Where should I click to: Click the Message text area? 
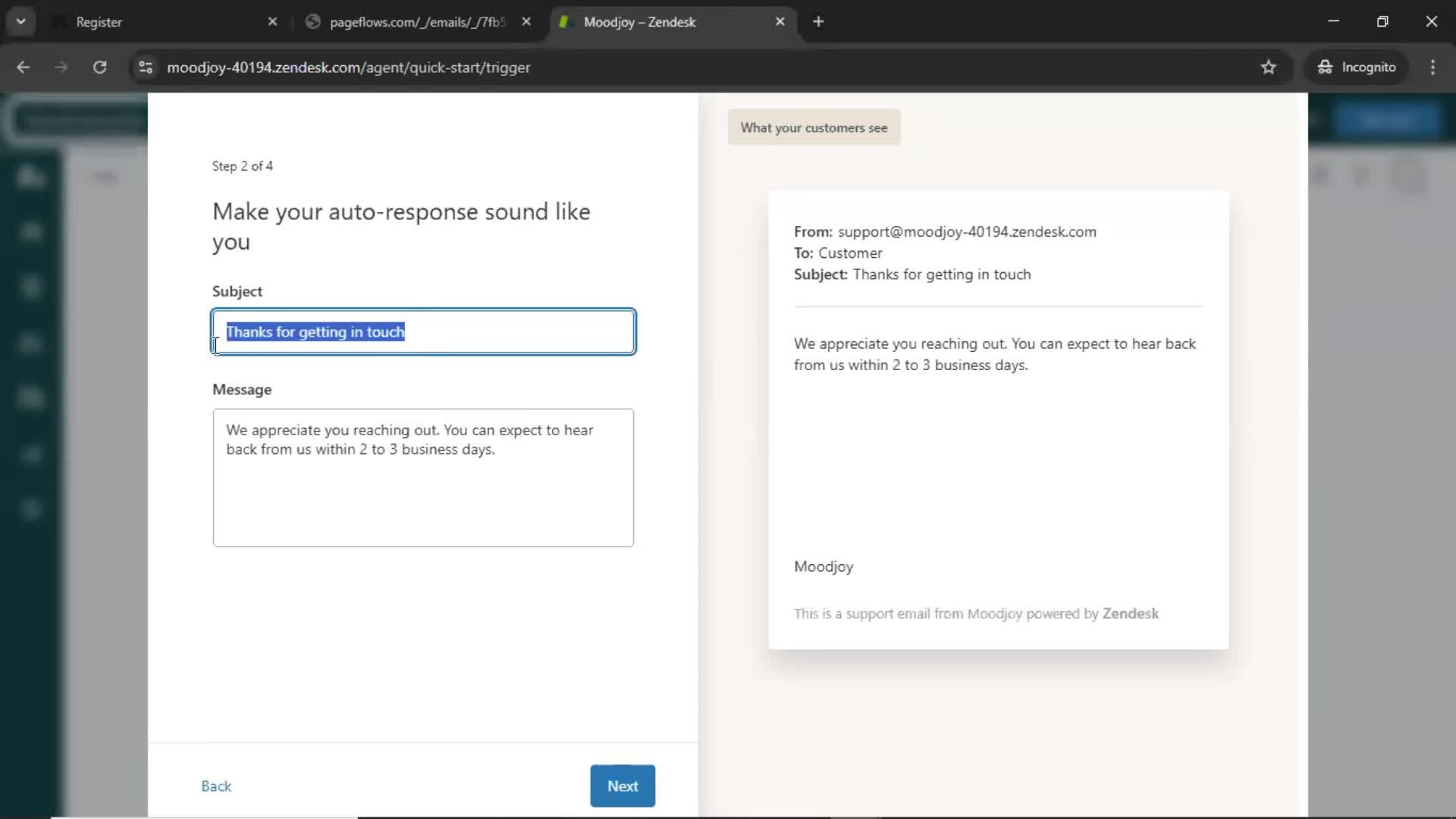[x=423, y=478]
